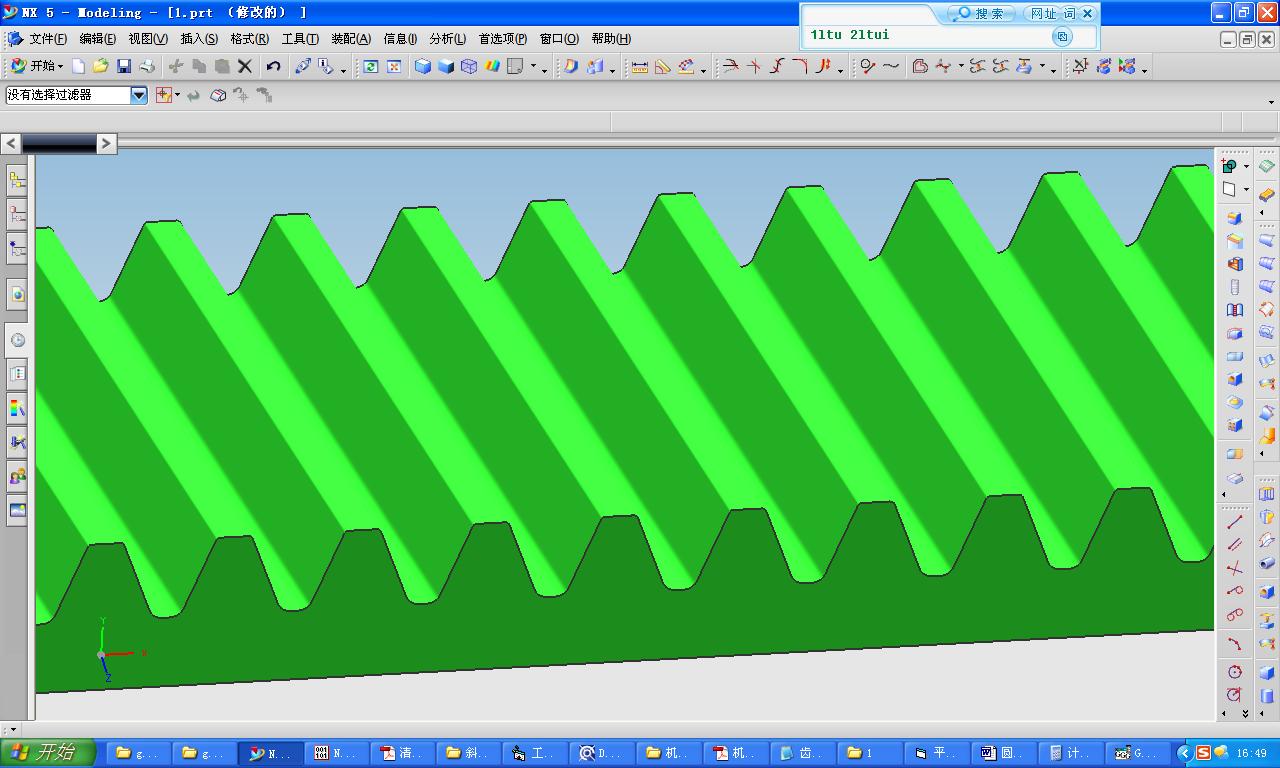Click the Circle curve tool in right toolbar
Viewport: 1280px width, 768px height.
coord(1235,672)
